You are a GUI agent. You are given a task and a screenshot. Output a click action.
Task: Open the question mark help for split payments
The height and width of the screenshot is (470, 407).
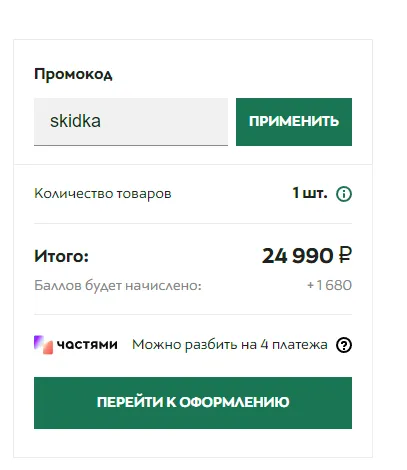344,345
